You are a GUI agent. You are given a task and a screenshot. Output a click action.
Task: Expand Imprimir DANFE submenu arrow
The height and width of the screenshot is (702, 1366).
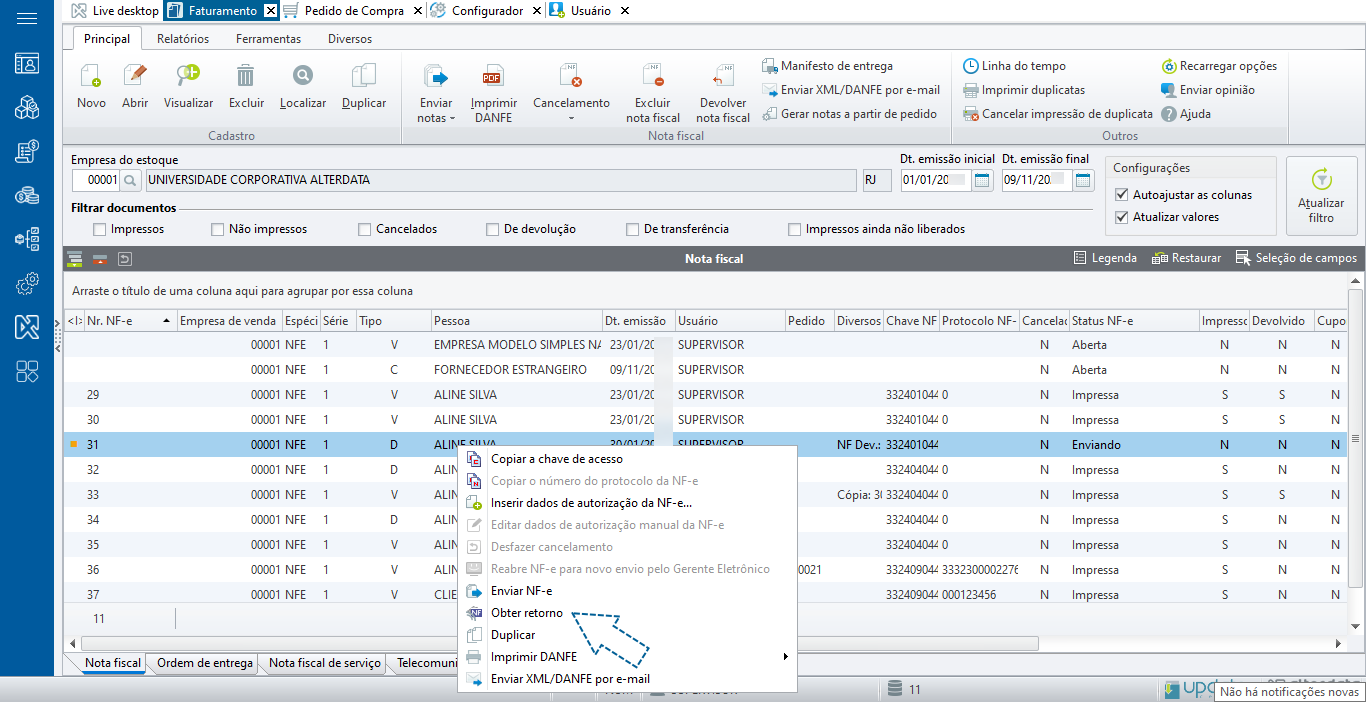(785, 657)
